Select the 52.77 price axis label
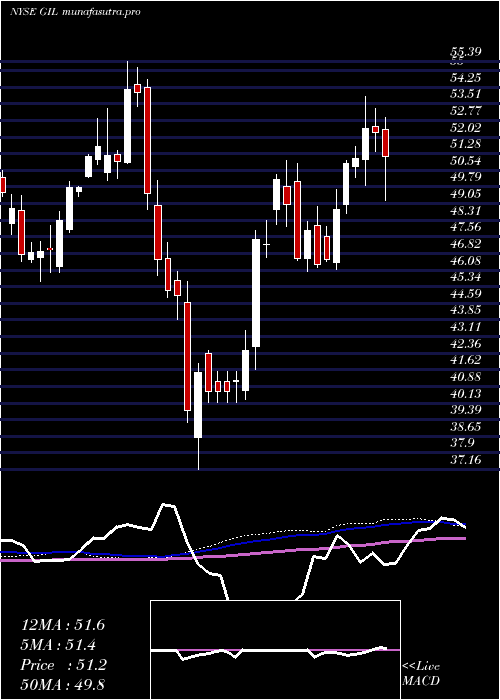 click(x=465, y=111)
